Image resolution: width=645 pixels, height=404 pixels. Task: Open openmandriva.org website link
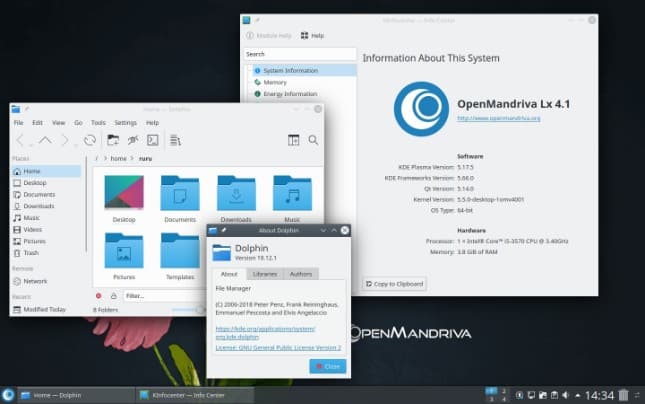499,118
